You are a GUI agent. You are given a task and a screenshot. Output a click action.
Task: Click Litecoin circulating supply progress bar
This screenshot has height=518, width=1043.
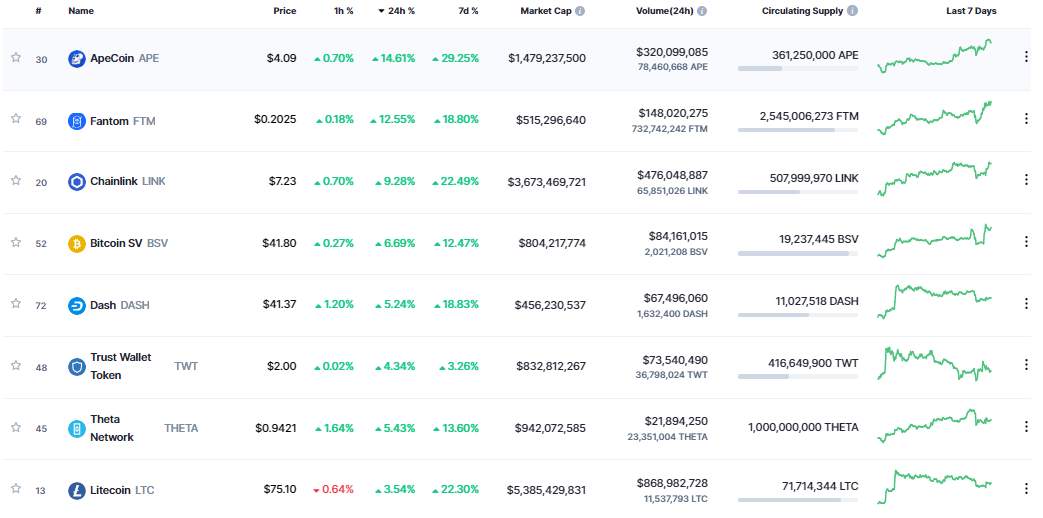[798, 500]
